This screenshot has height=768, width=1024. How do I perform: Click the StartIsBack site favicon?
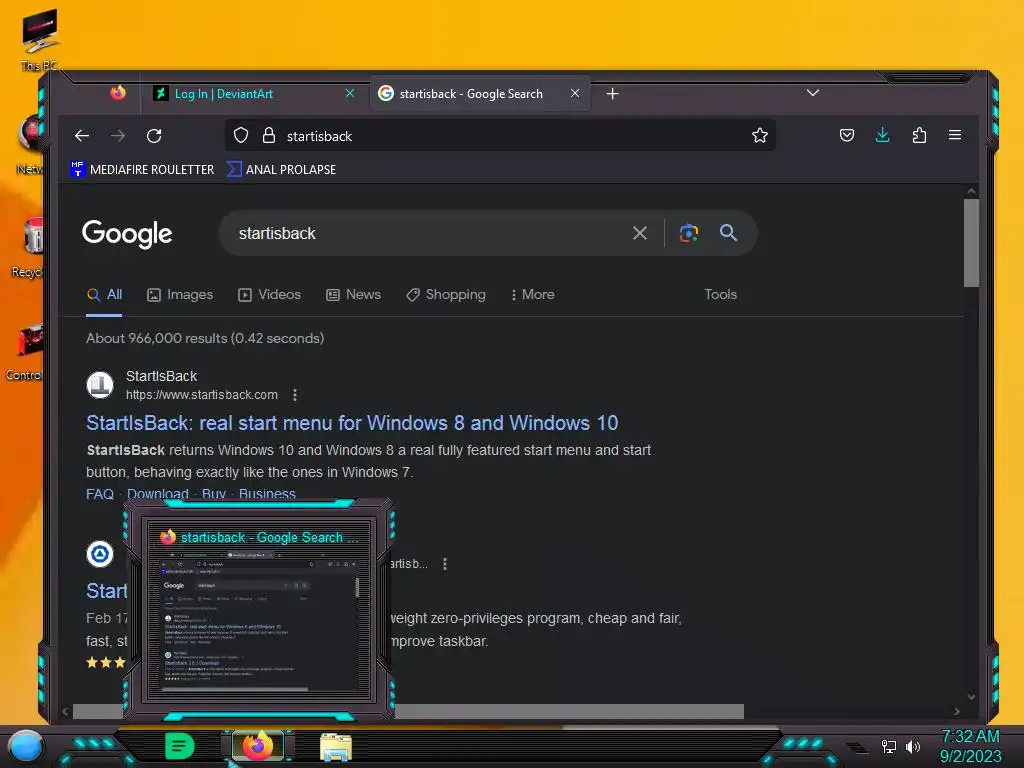(100, 385)
